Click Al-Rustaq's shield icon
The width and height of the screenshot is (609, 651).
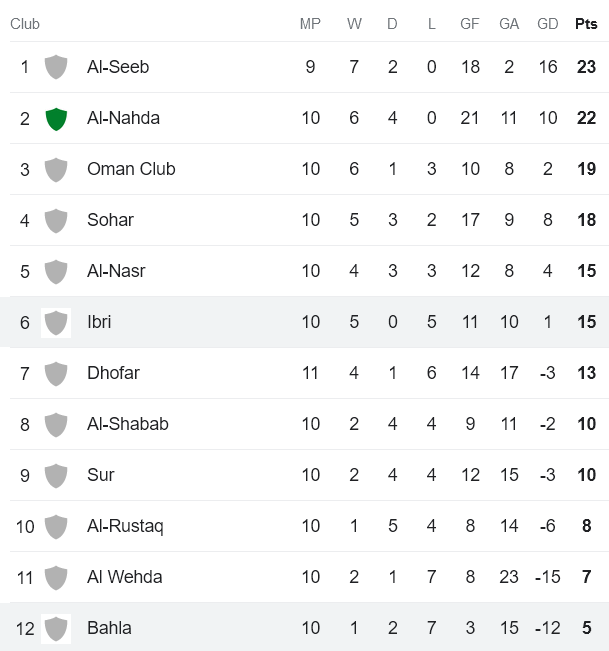point(56,526)
